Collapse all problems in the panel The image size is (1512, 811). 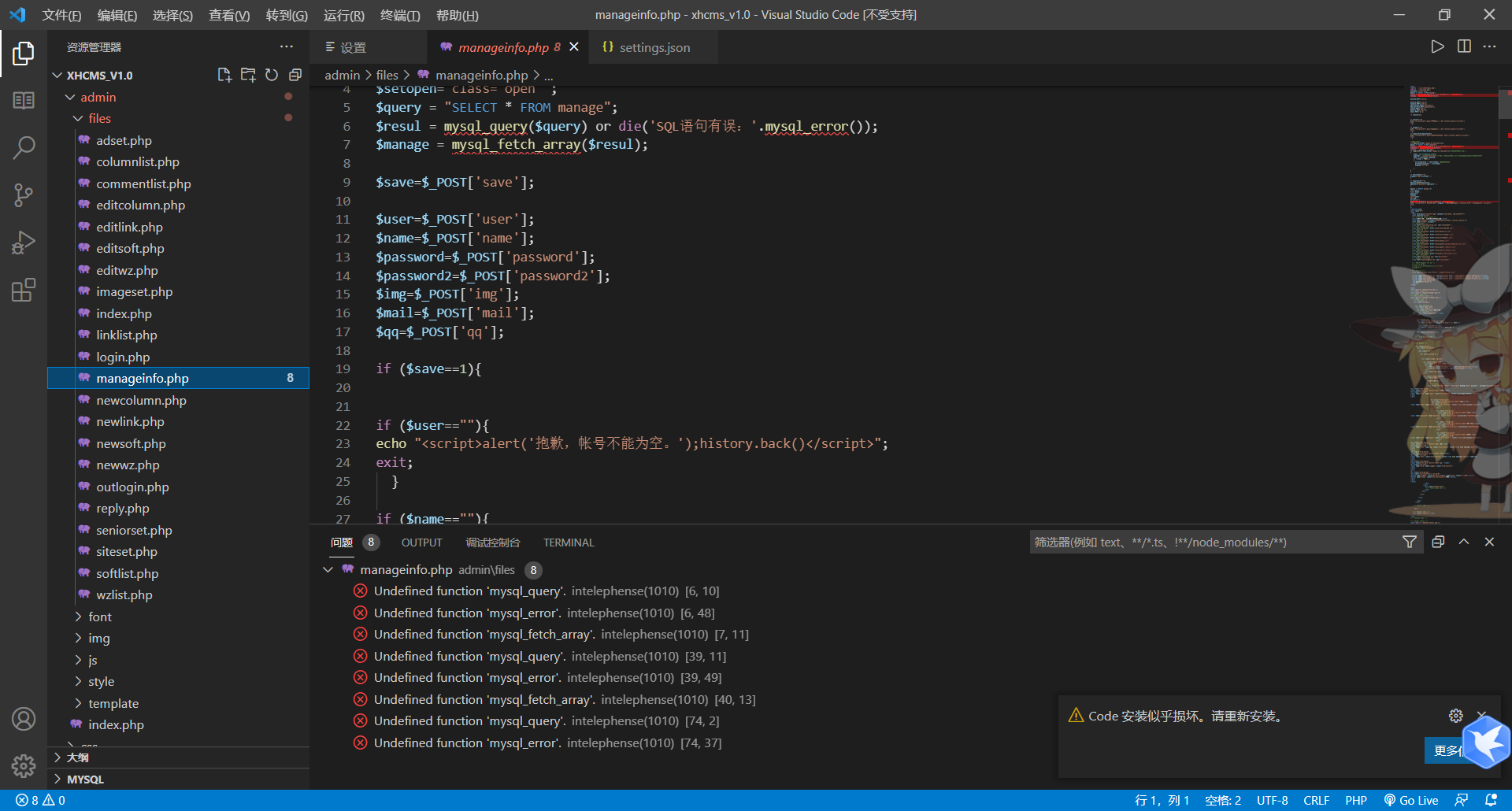pyautogui.click(x=1438, y=542)
